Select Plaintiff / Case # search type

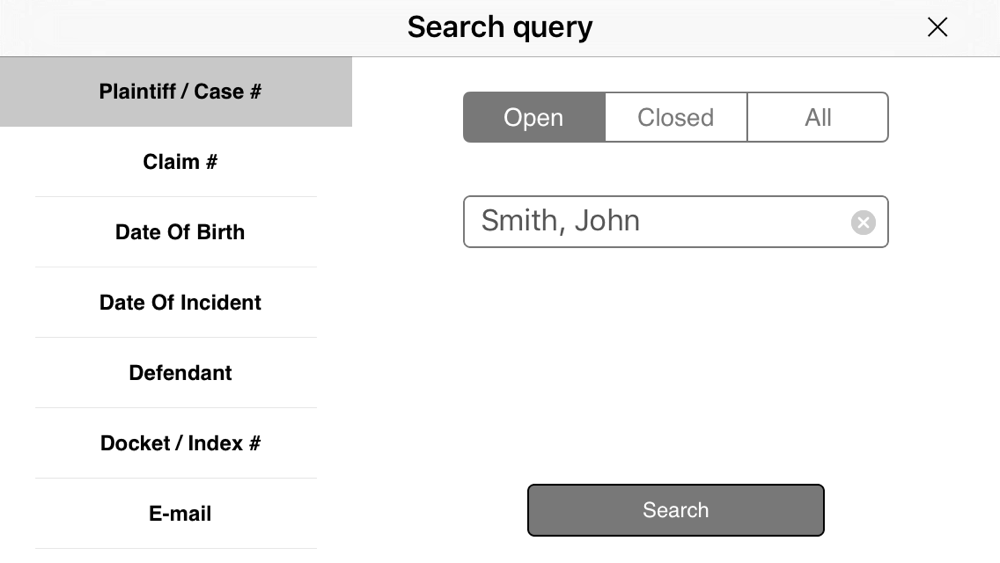176,92
